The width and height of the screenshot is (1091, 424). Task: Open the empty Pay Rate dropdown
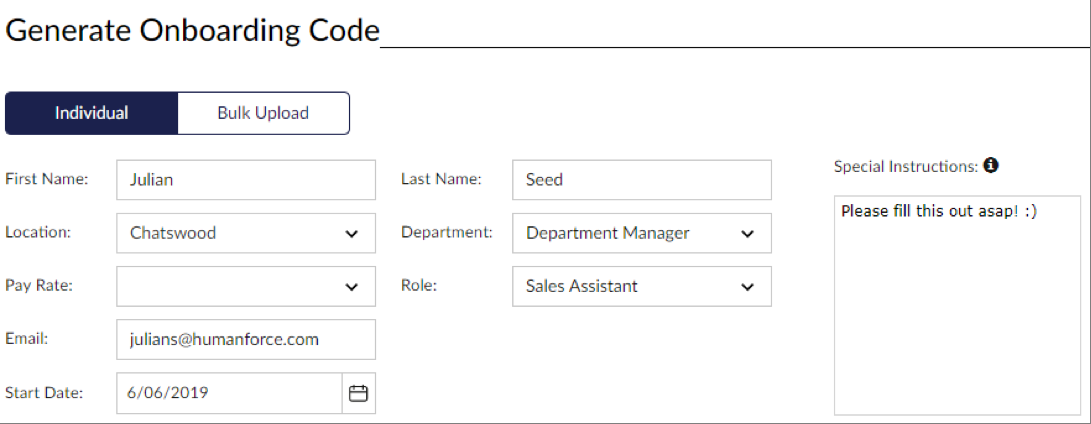pos(246,286)
